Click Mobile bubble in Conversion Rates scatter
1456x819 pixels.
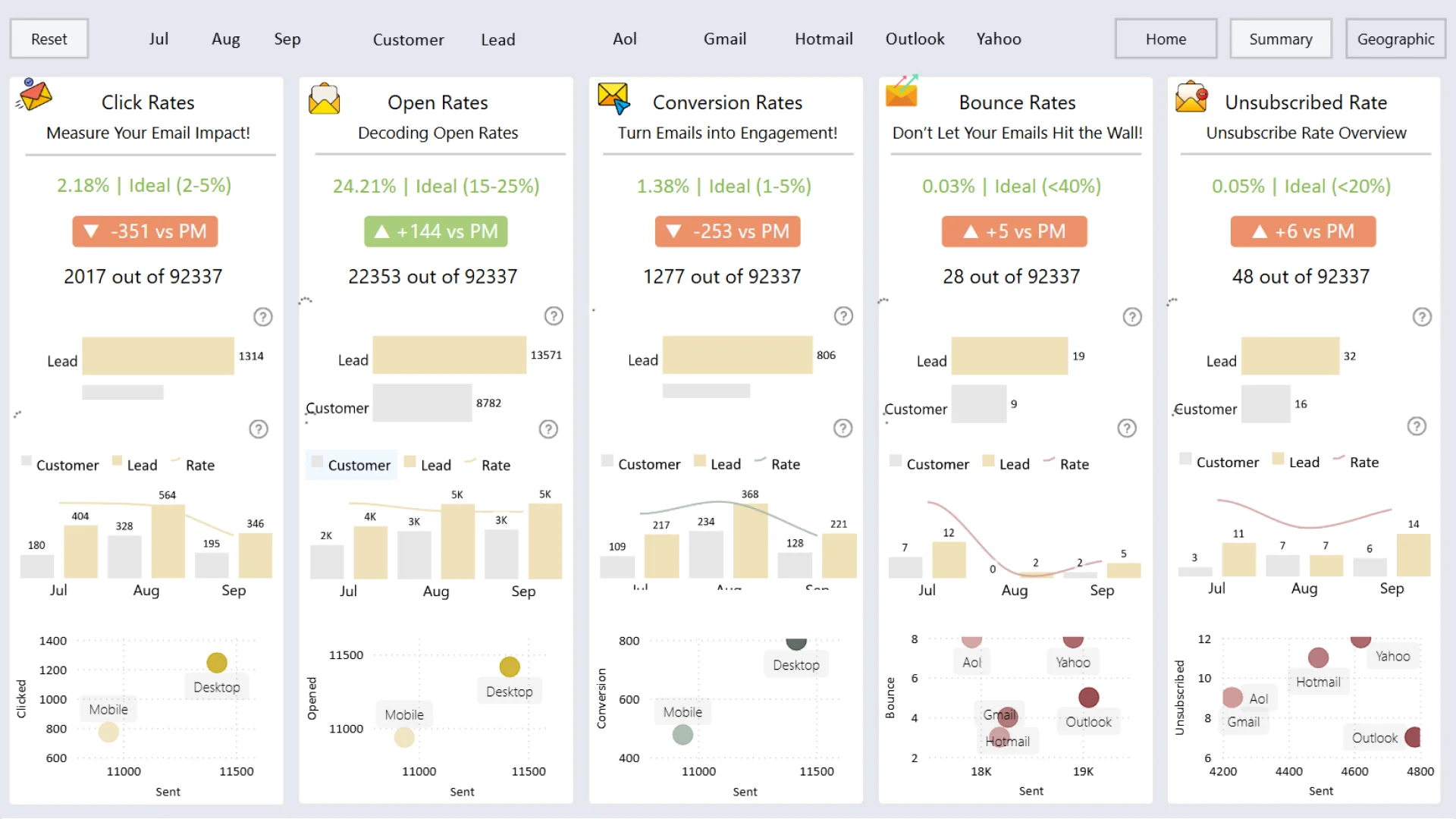[x=682, y=734]
